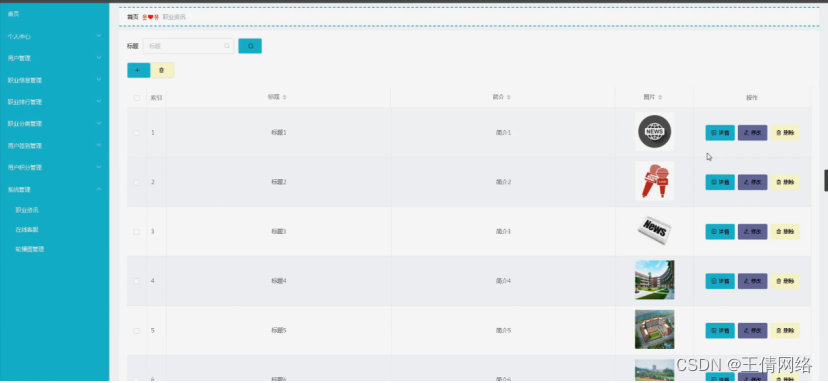The height and width of the screenshot is (383, 828).
Task: Click the dark vertical scrollbar handle
Action: tap(826, 181)
